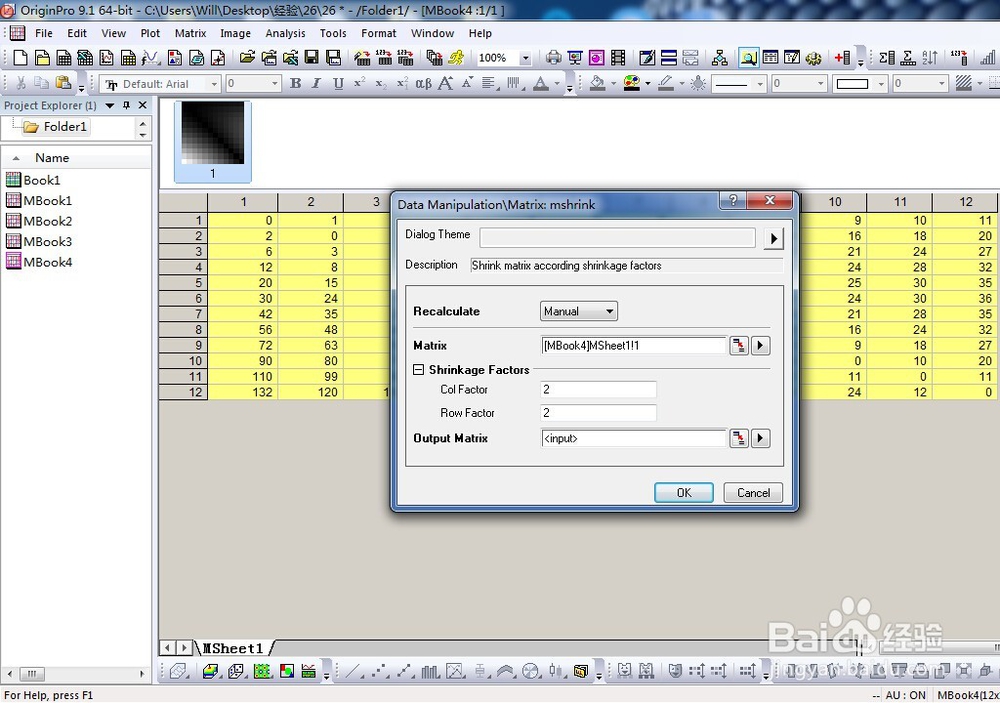Click the Underline formatting button

coord(338,84)
